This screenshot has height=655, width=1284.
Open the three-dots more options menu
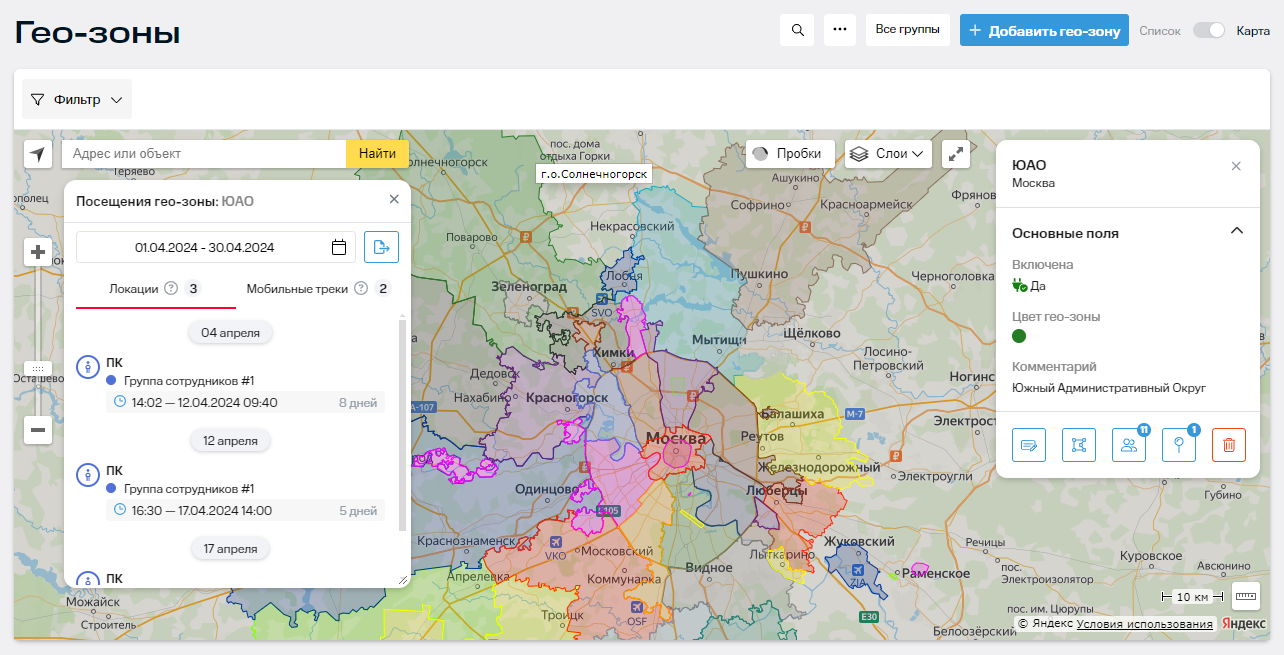(840, 30)
